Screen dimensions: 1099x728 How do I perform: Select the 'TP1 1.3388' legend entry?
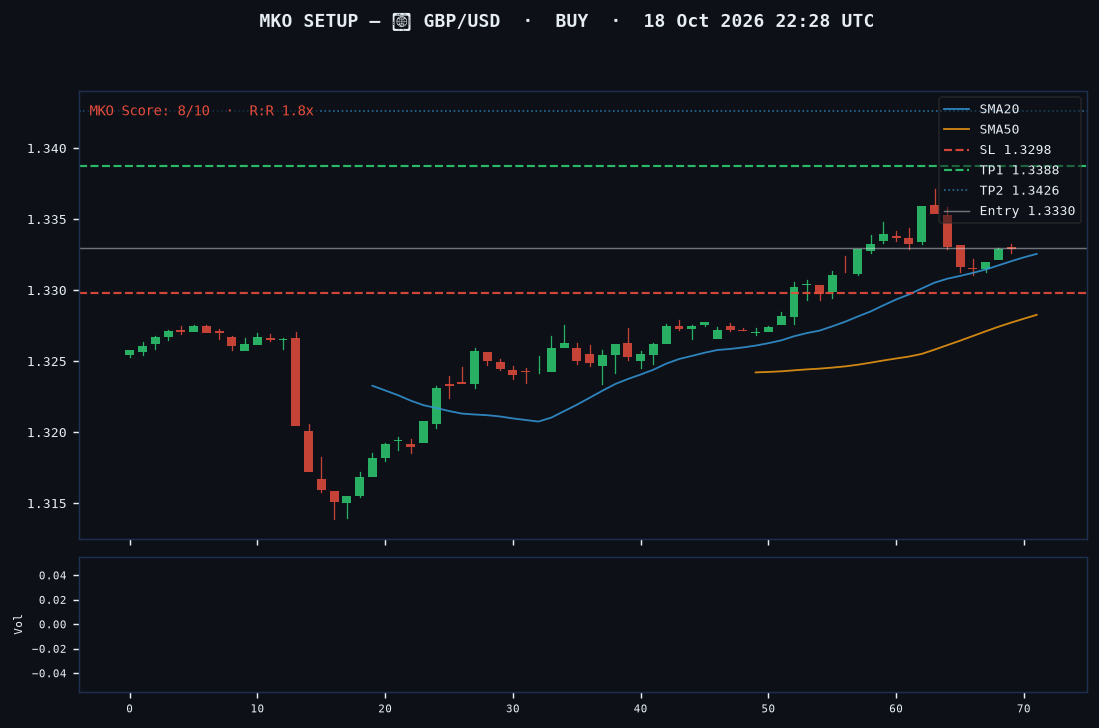point(1019,170)
